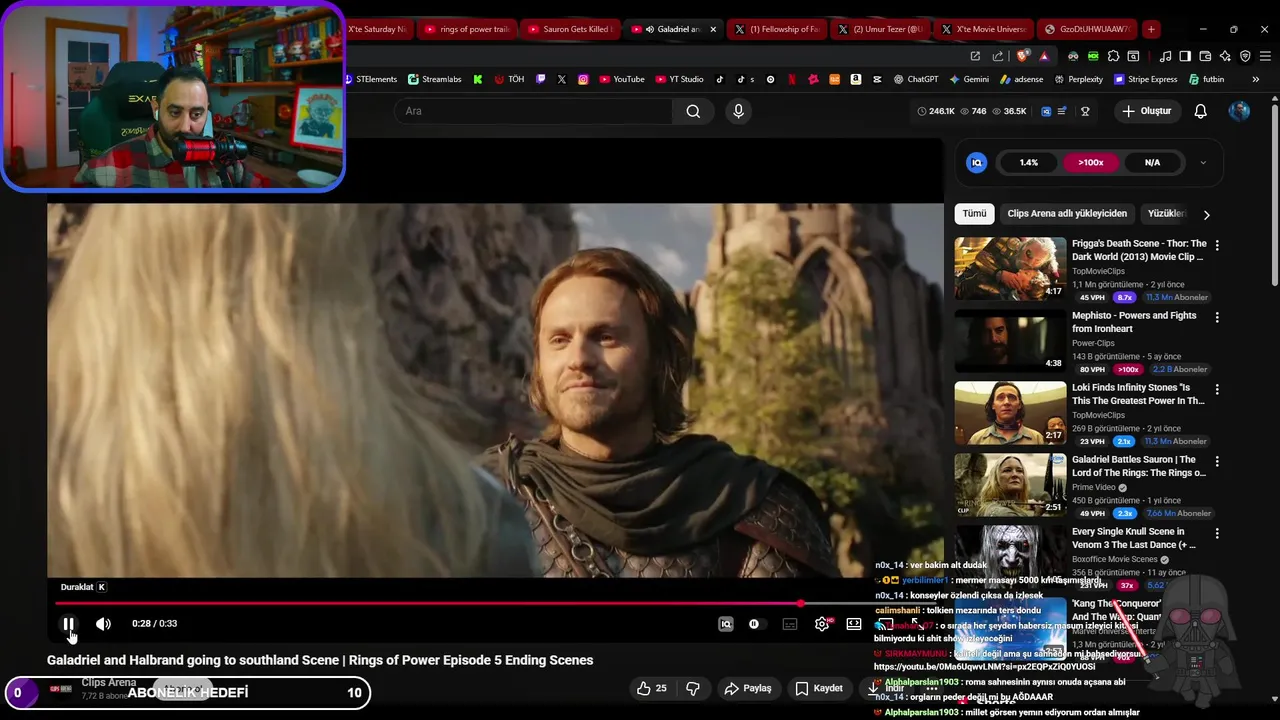The height and width of the screenshot is (720, 1280).
Task: Toggle the browser sidebar panel icon
Action: [x=1185, y=56]
